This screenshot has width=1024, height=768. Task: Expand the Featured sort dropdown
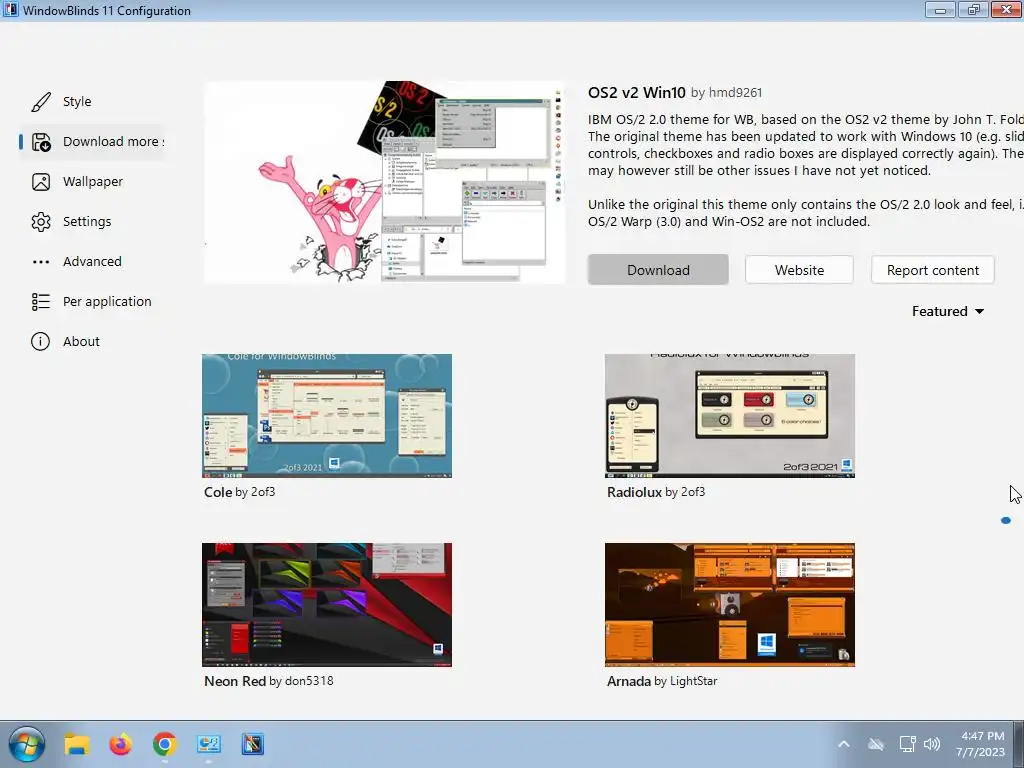[x=948, y=312]
